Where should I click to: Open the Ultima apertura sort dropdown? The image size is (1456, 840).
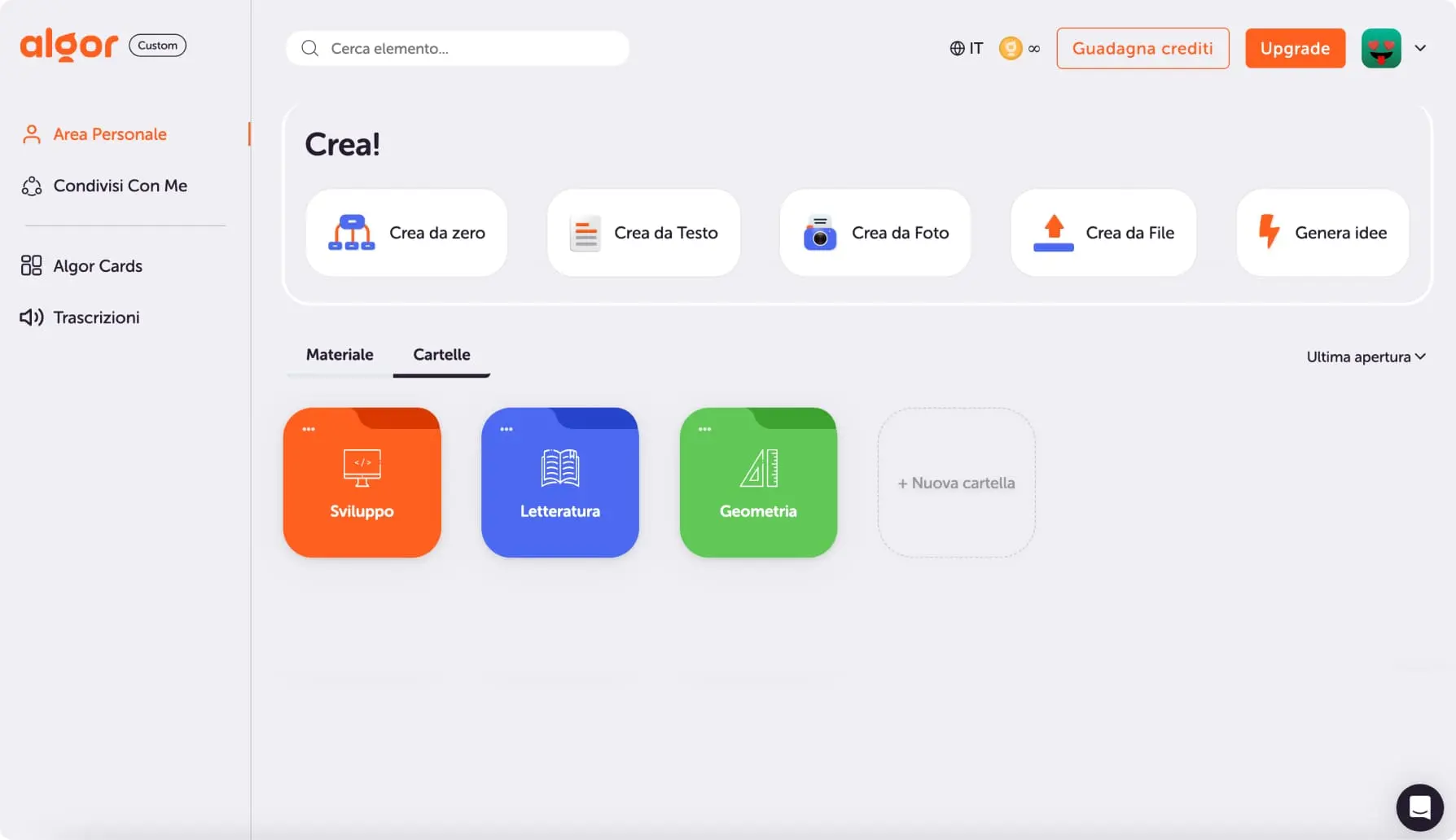tap(1365, 357)
